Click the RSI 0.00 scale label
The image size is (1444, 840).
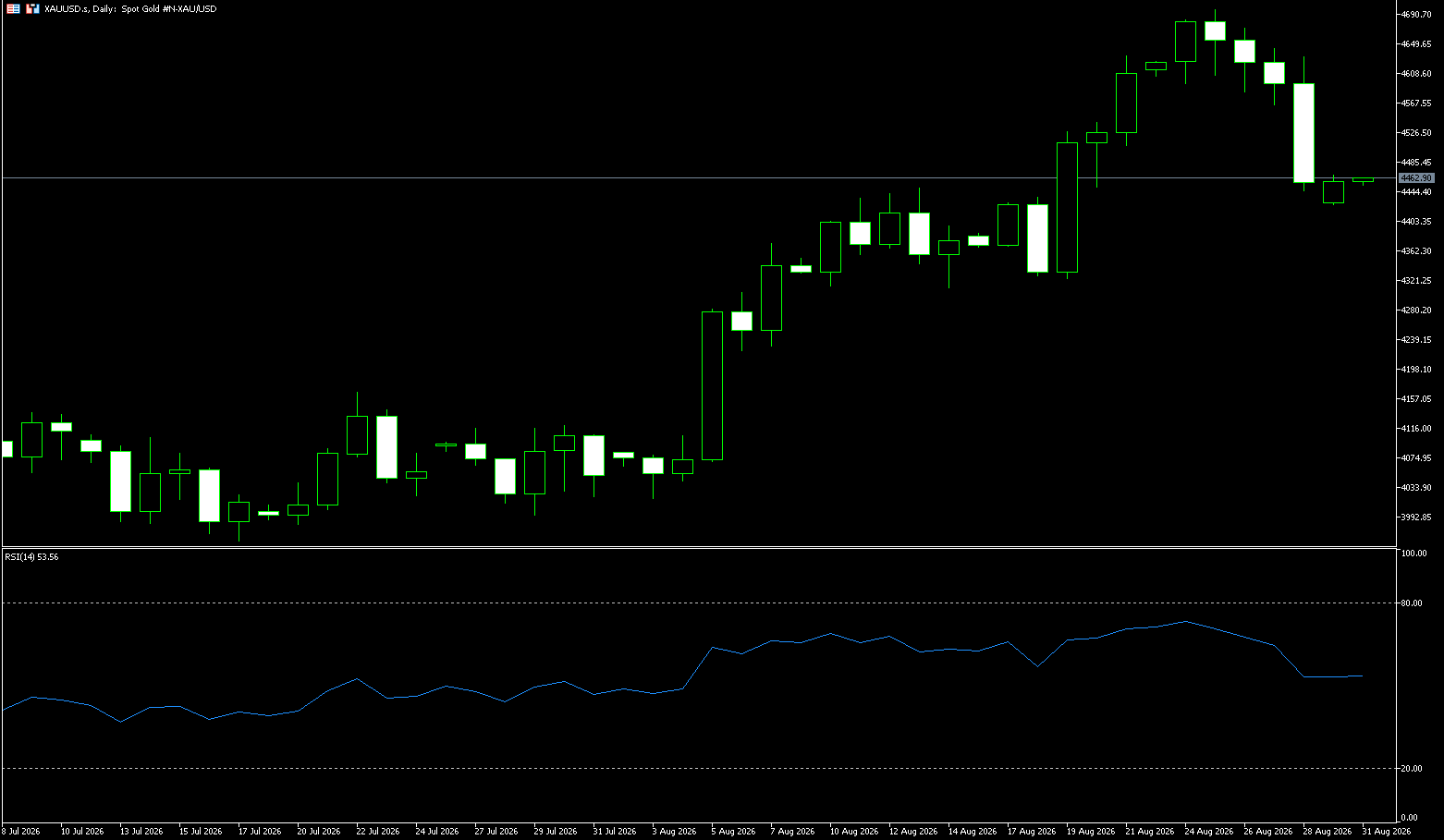coord(1410,818)
